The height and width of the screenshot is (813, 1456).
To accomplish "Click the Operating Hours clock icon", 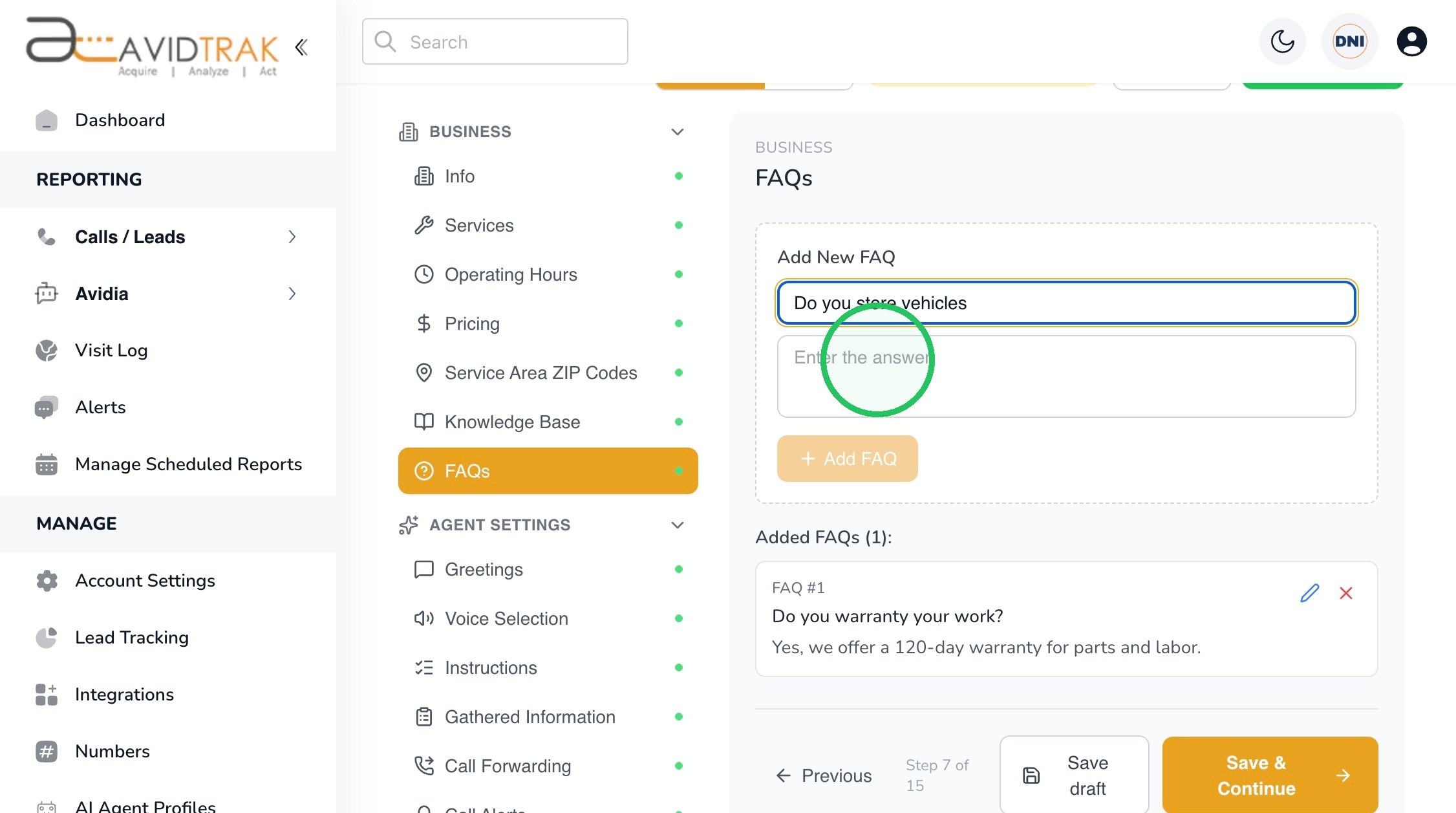I will coord(423,274).
